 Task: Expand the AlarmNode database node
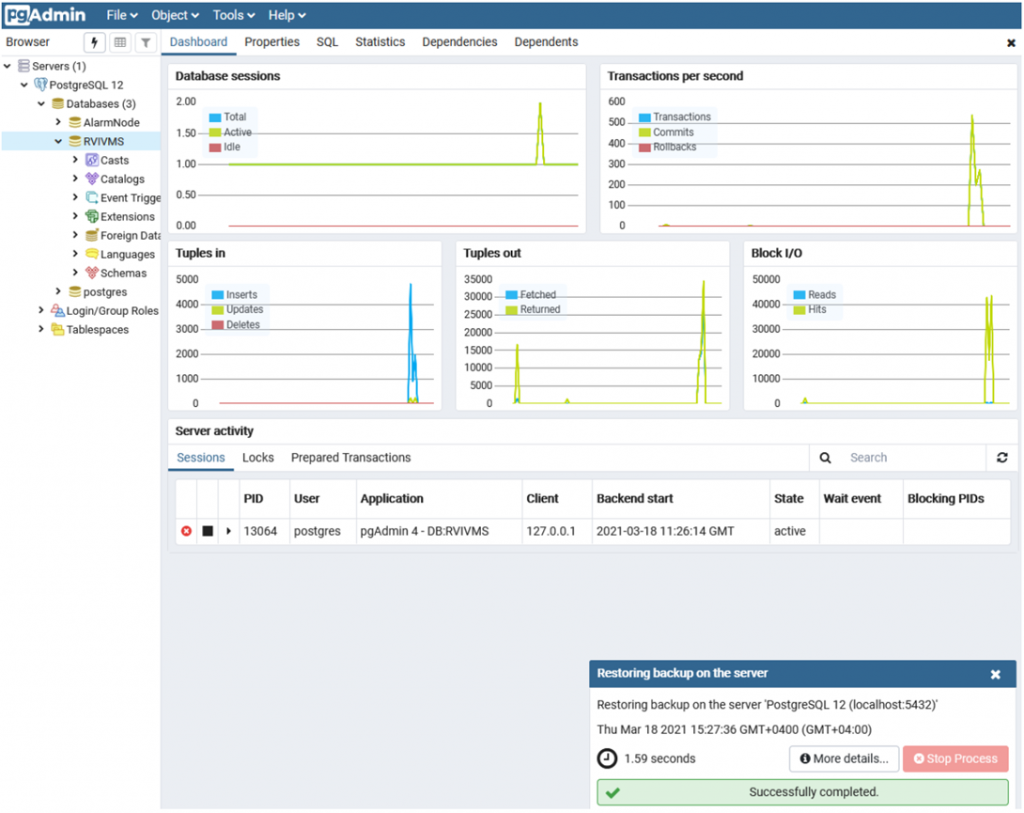(x=59, y=122)
